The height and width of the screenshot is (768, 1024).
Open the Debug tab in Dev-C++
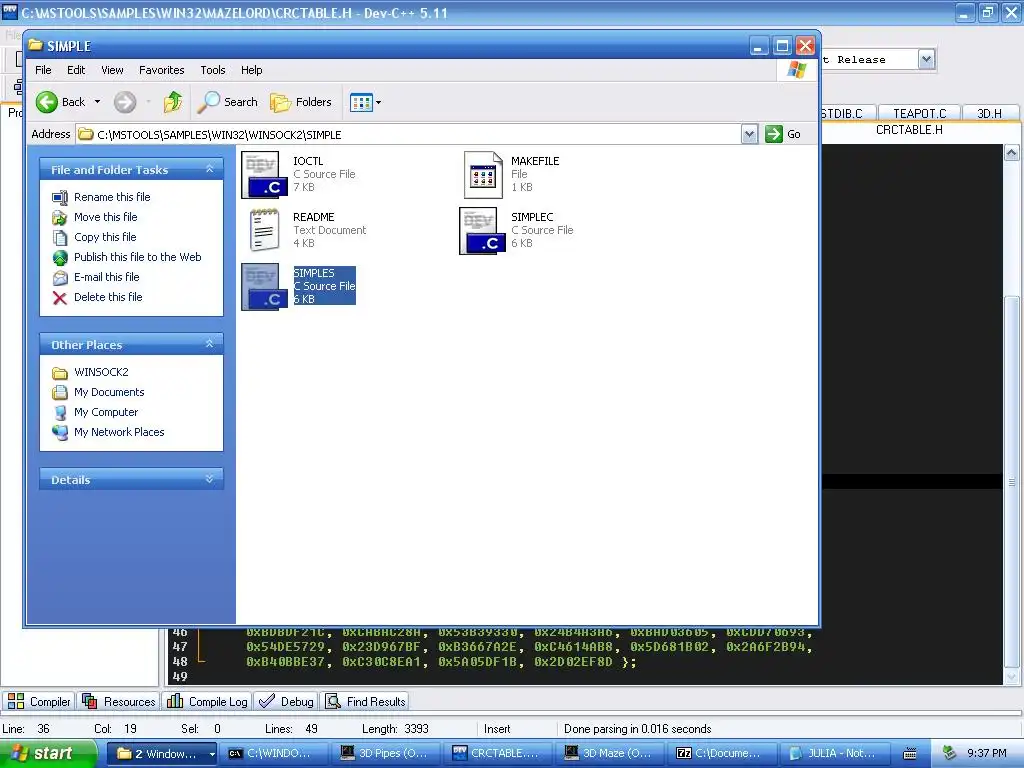(x=286, y=701)
